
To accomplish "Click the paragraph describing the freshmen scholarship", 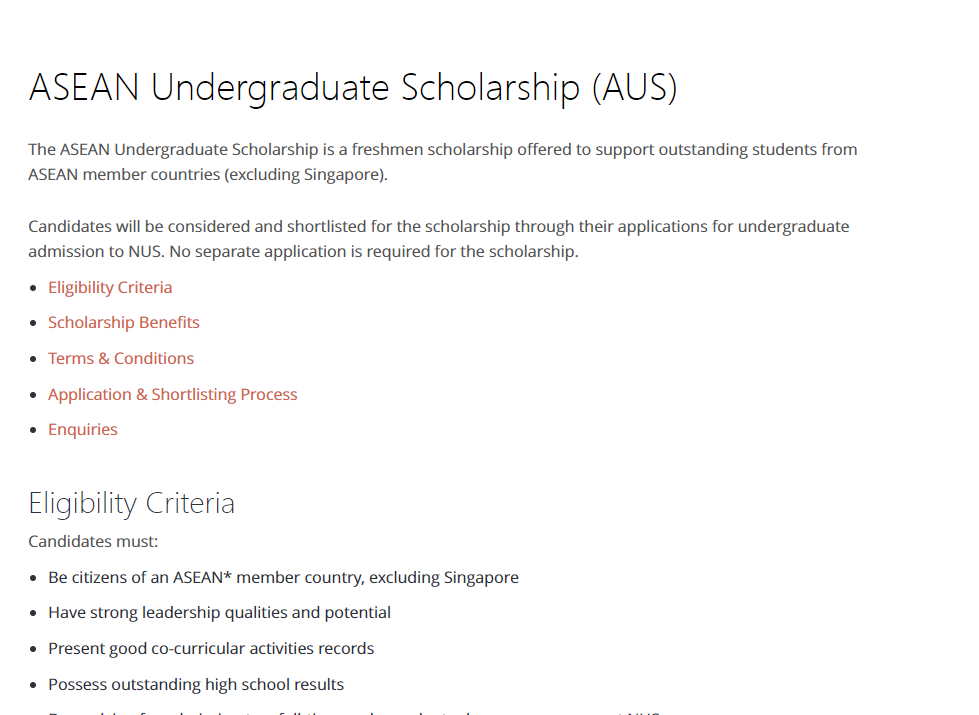I will click(x=443, y=162).
